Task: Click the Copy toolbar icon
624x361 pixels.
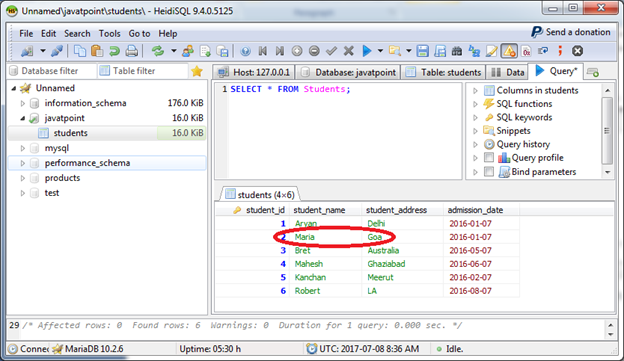Action: click(80, 51)
